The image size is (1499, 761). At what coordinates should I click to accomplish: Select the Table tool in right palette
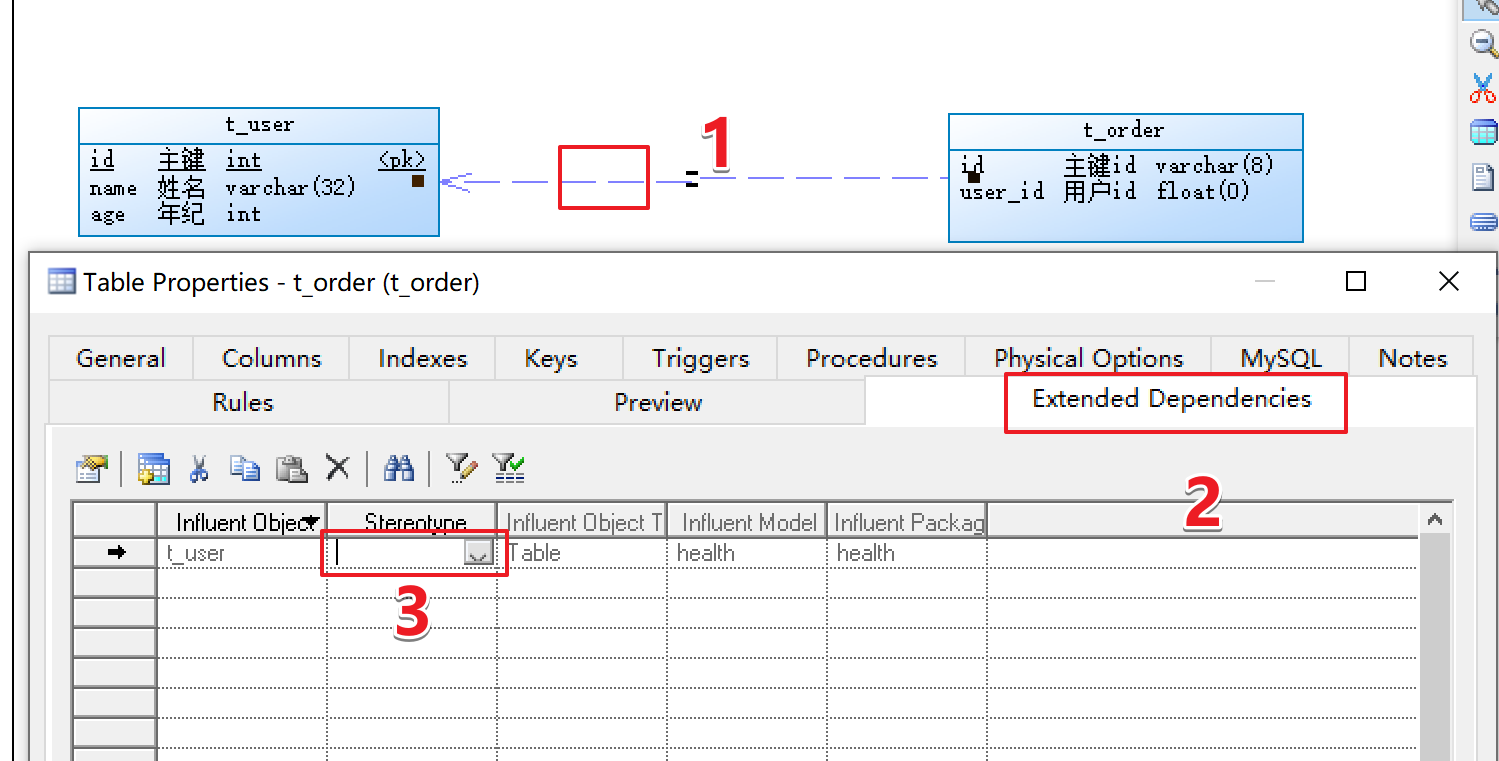[x=1483, y=131]
